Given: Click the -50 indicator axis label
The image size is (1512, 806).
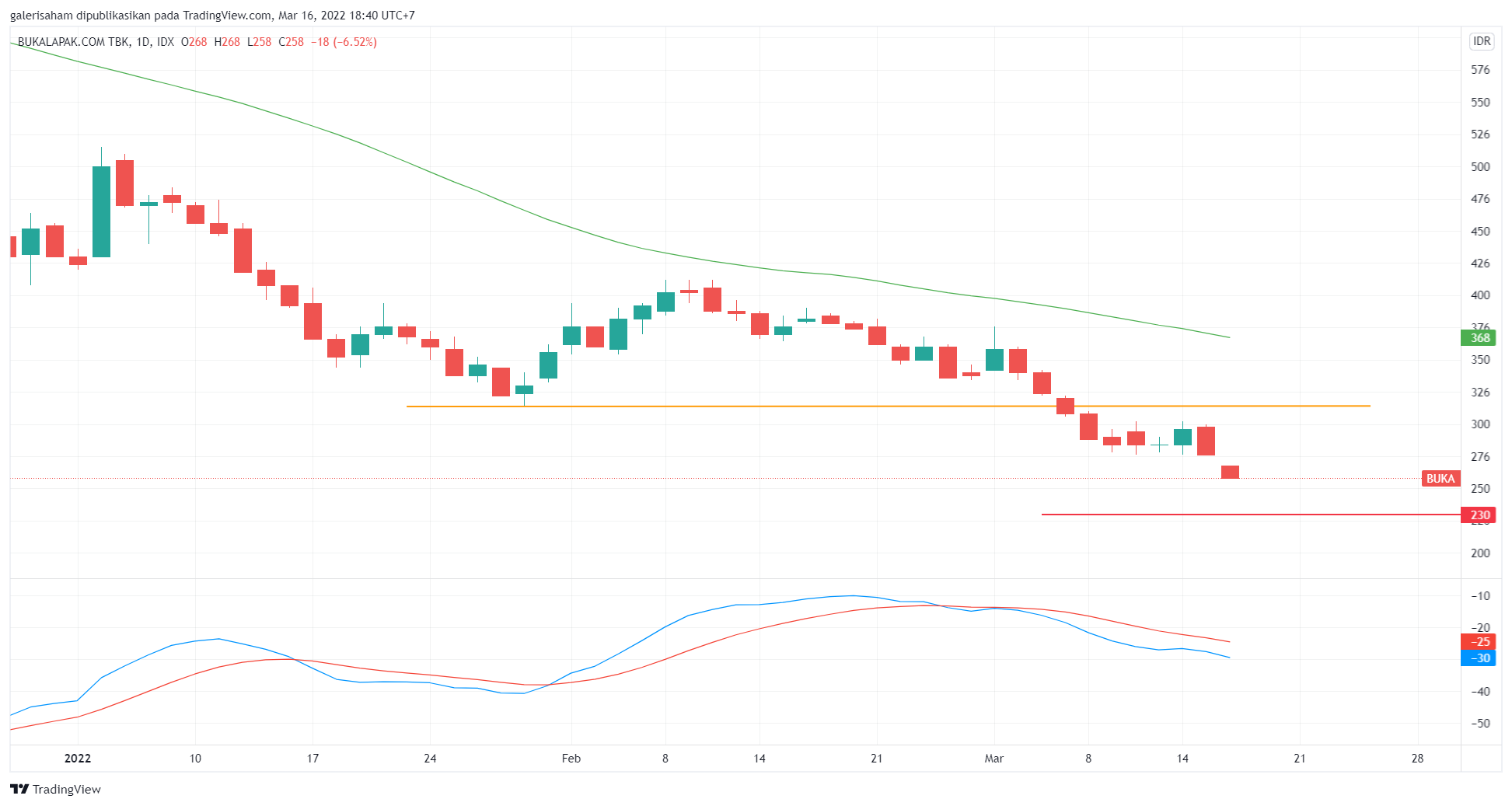Looking at the screenshot, I should point(1480,724).
